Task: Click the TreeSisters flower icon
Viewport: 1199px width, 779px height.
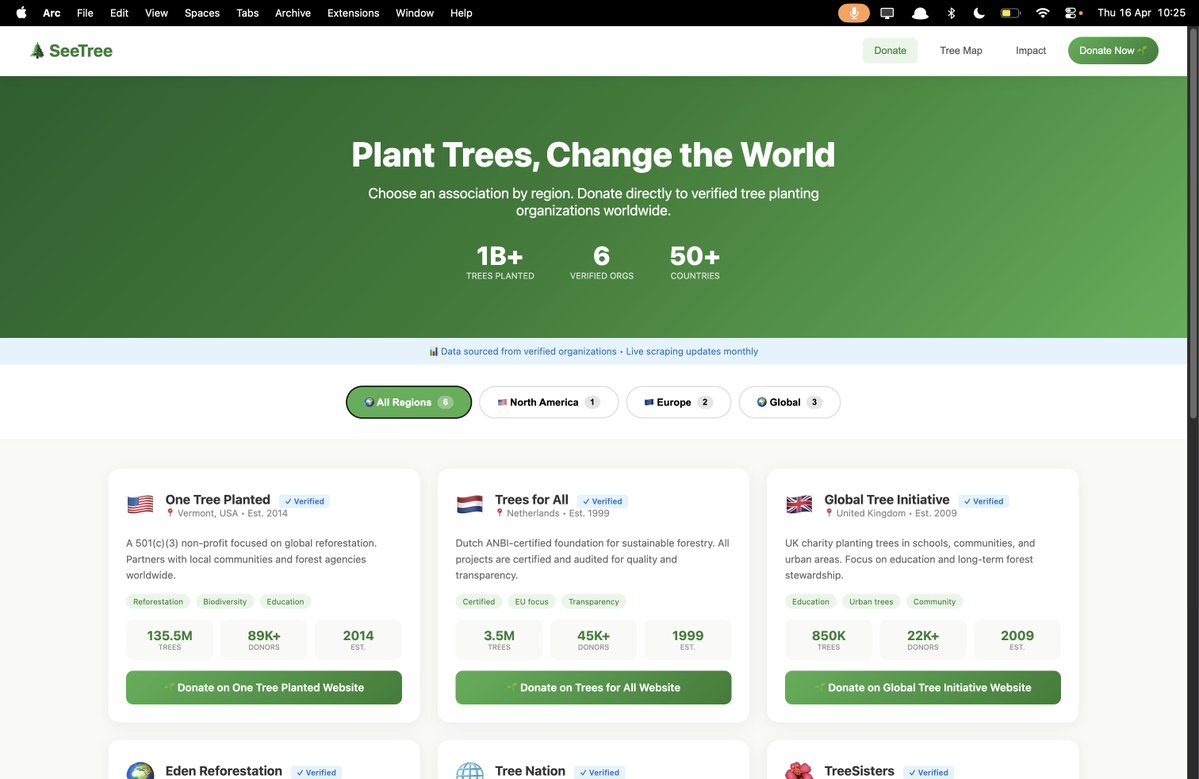Action: coord(799,771)
